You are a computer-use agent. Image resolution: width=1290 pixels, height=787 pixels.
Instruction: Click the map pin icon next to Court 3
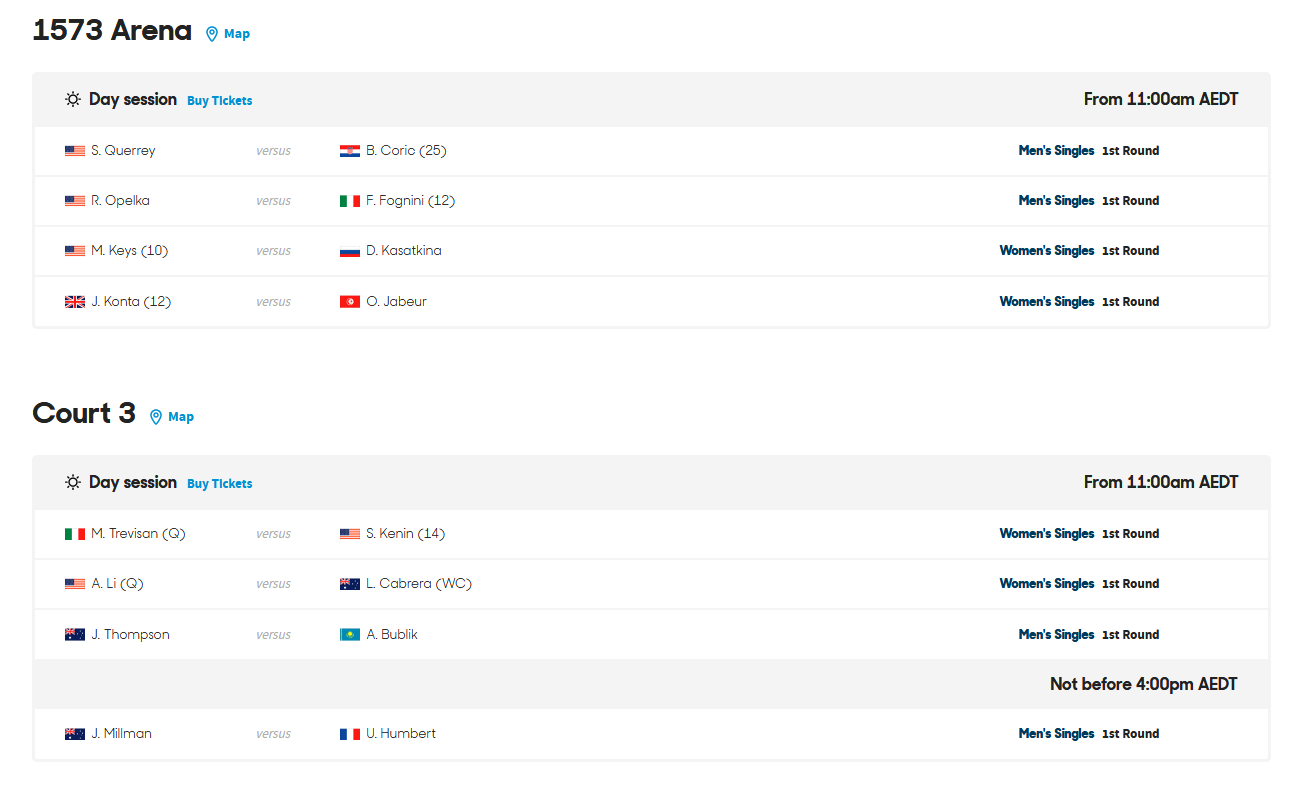point(155,417)
